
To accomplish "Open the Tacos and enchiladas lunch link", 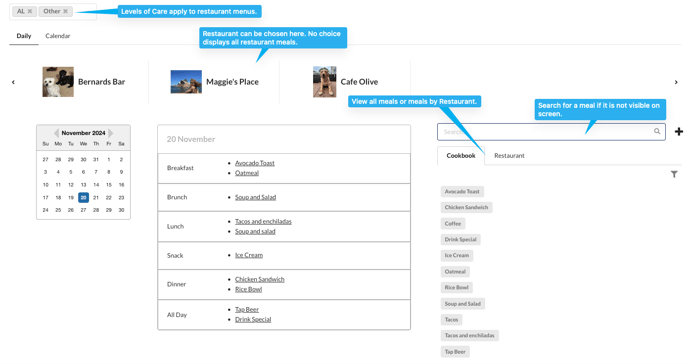I will tap(263, 221).
